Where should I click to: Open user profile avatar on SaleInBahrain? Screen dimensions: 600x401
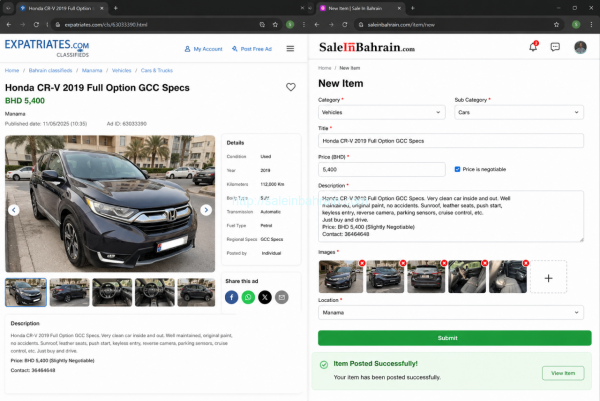tap(580, 47)
